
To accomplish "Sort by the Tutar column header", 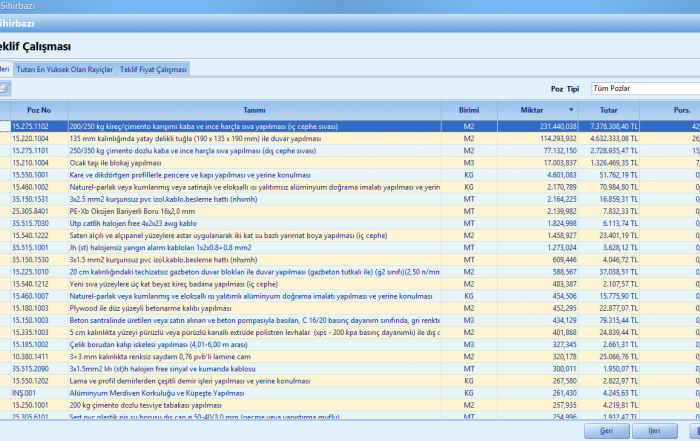I will (x=608, y=109).
